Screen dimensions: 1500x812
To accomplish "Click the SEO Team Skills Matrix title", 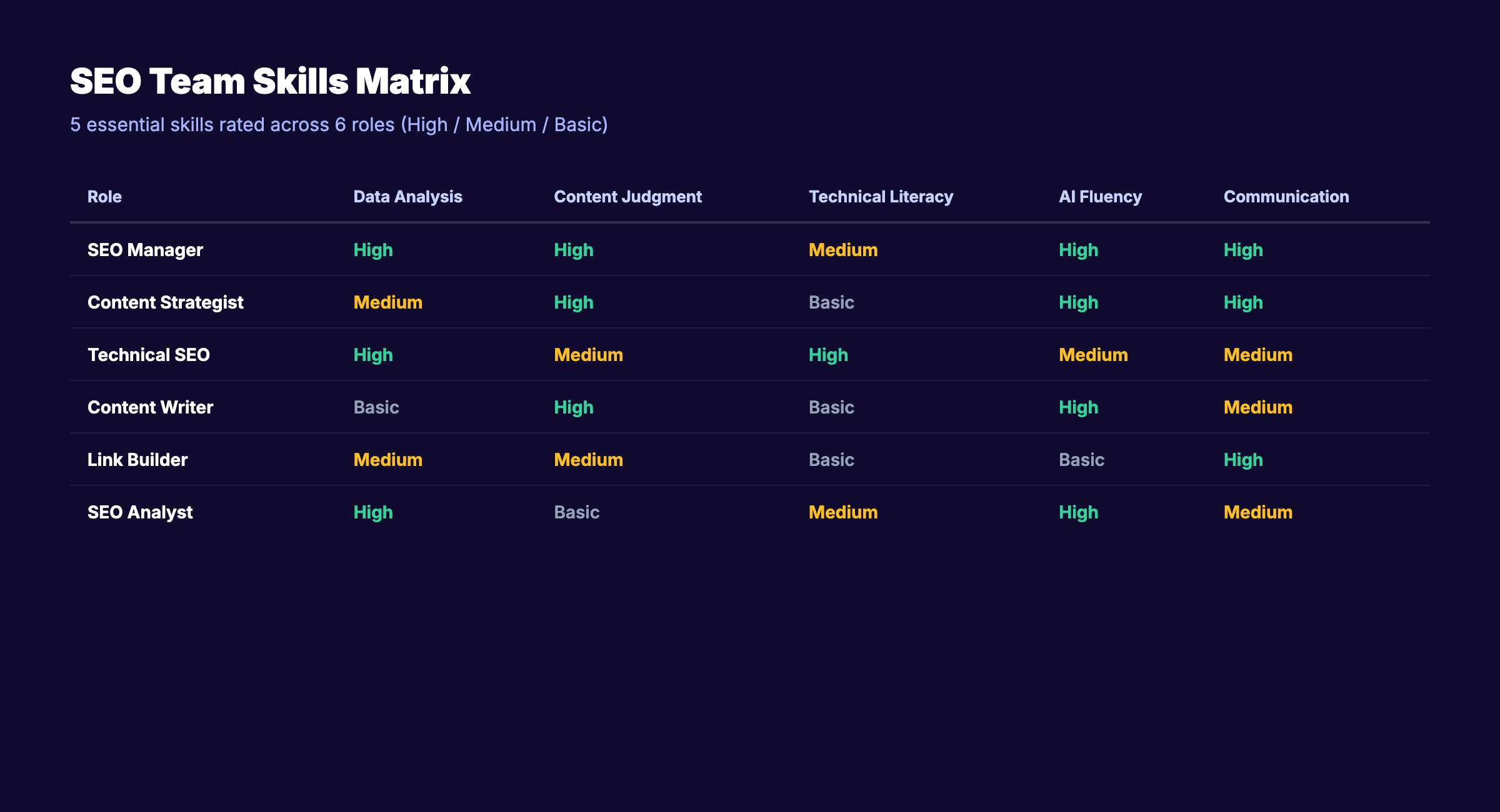I will [x=270, y=80].
